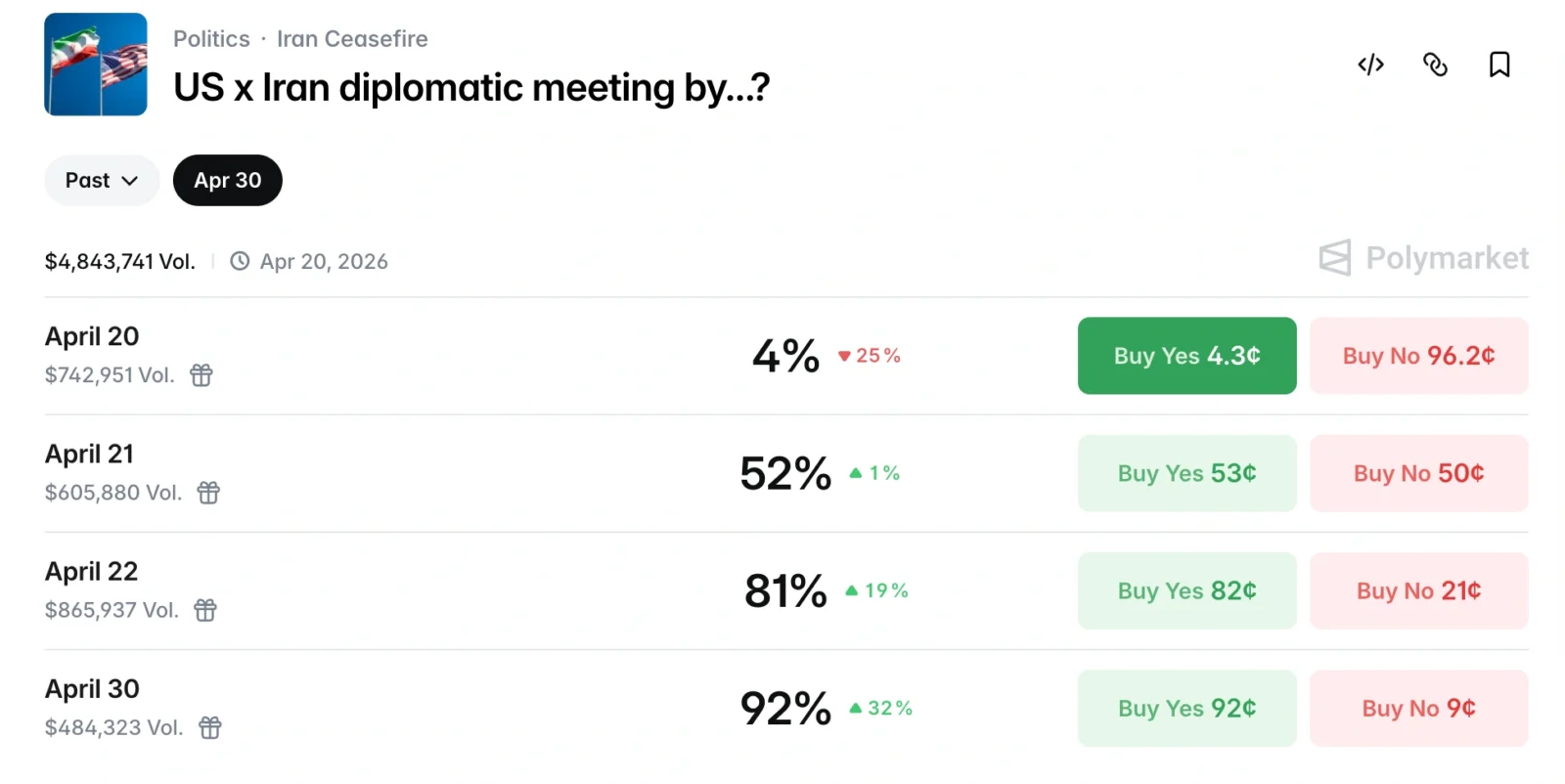Click the chevron on the Past selector

(x=131, y=180)
